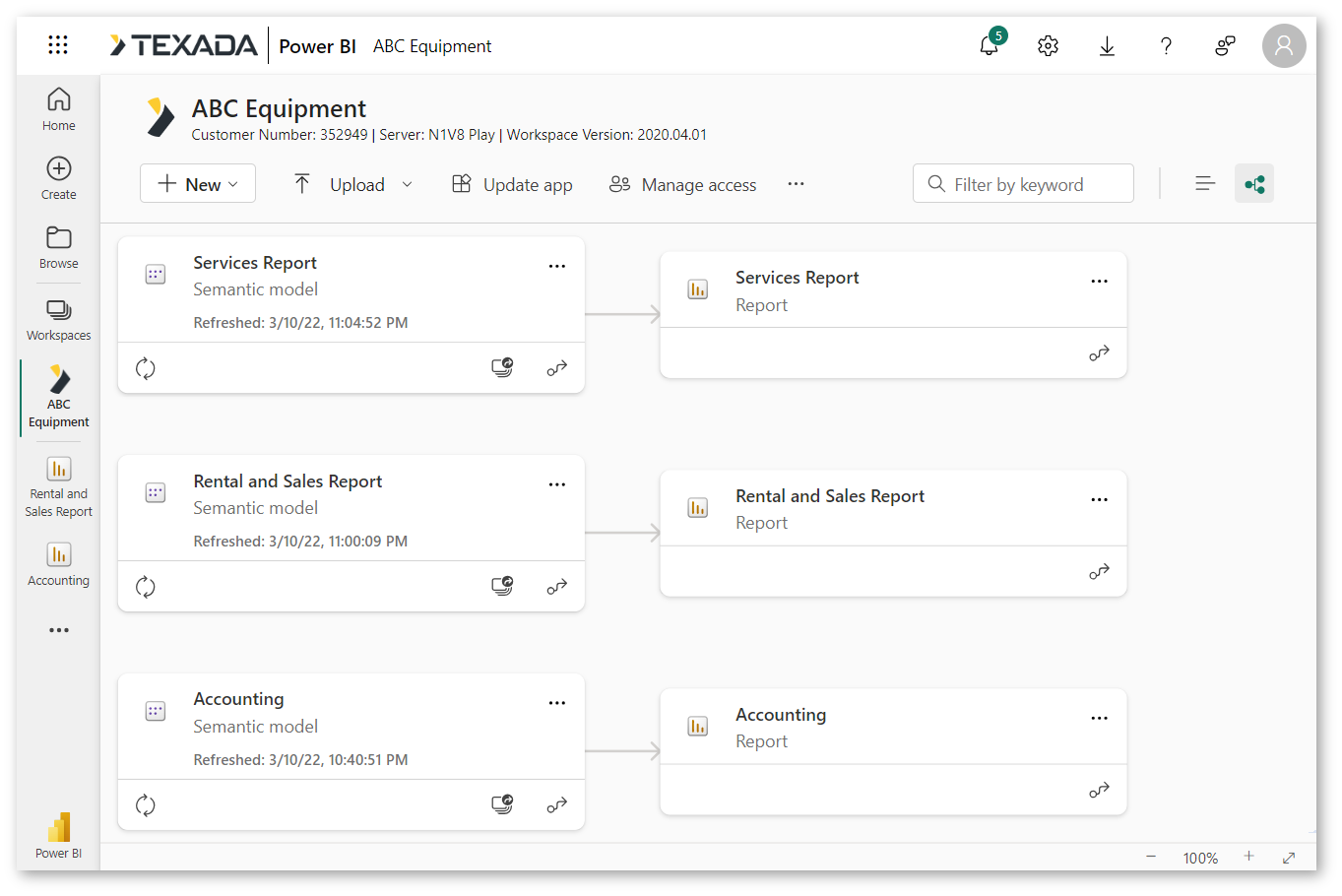This screenshot has height=896, width=1342.
Task: Refresh the Accounting semantic model
Action: click(146, 805)
